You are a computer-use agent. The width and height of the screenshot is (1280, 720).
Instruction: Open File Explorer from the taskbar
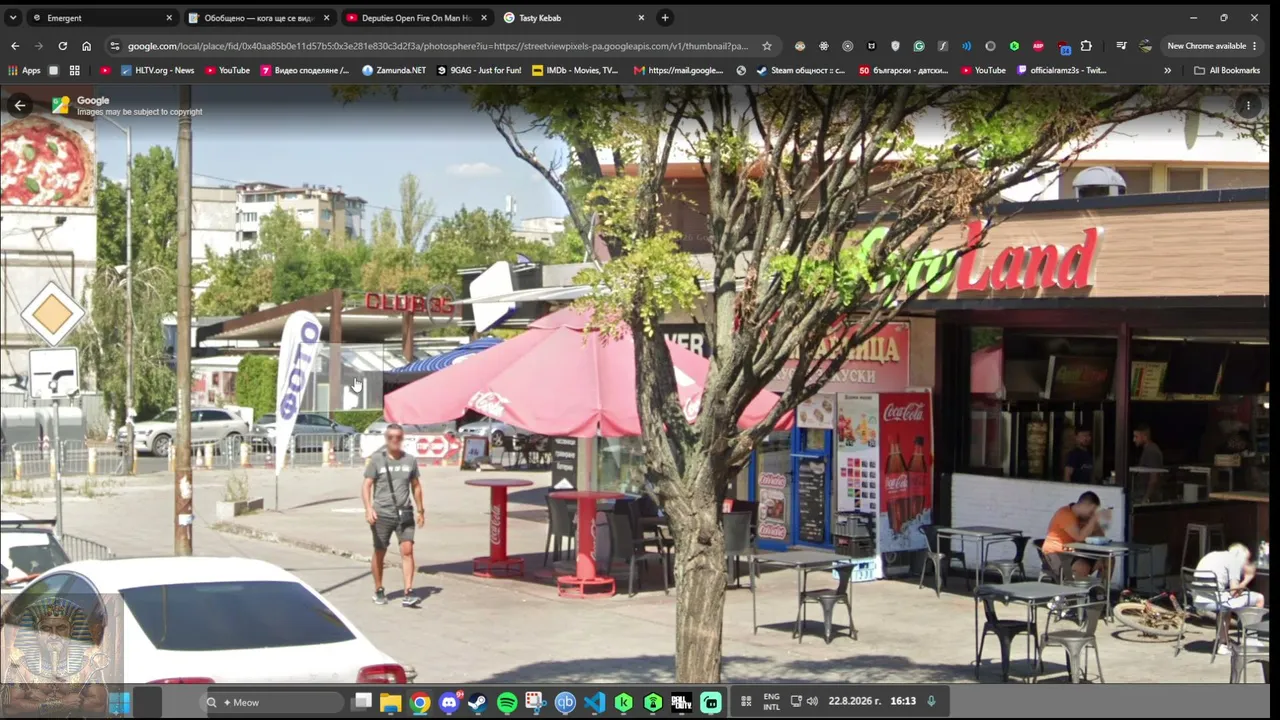[x=390, y=702]
